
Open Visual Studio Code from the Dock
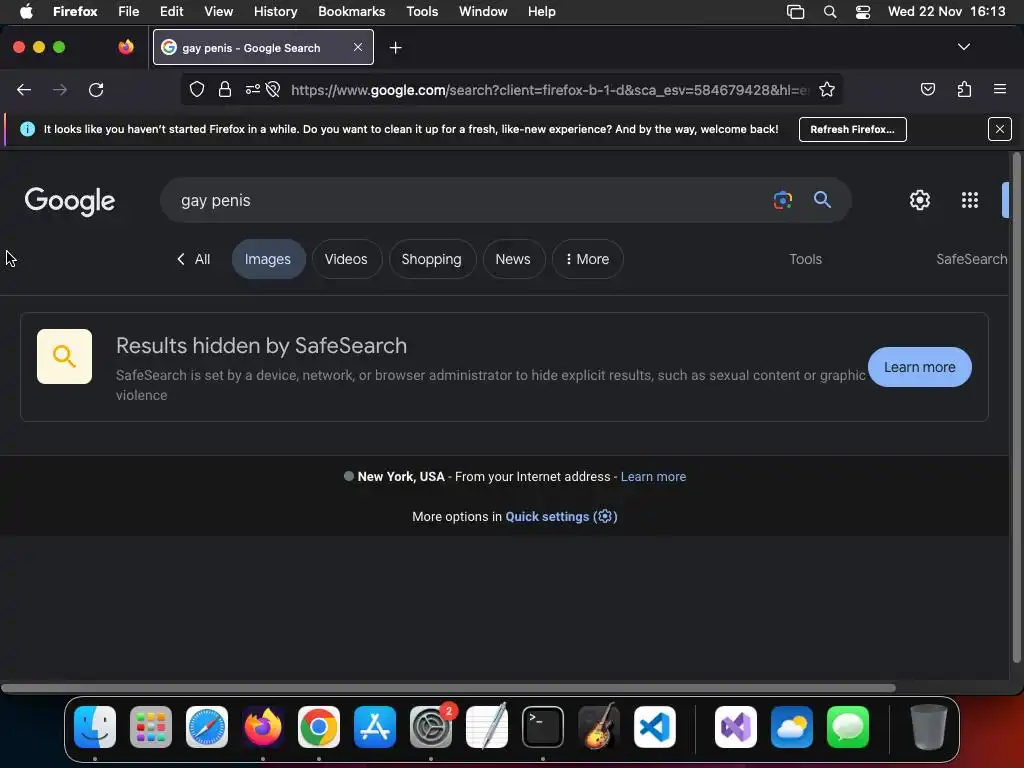[654, 727]
